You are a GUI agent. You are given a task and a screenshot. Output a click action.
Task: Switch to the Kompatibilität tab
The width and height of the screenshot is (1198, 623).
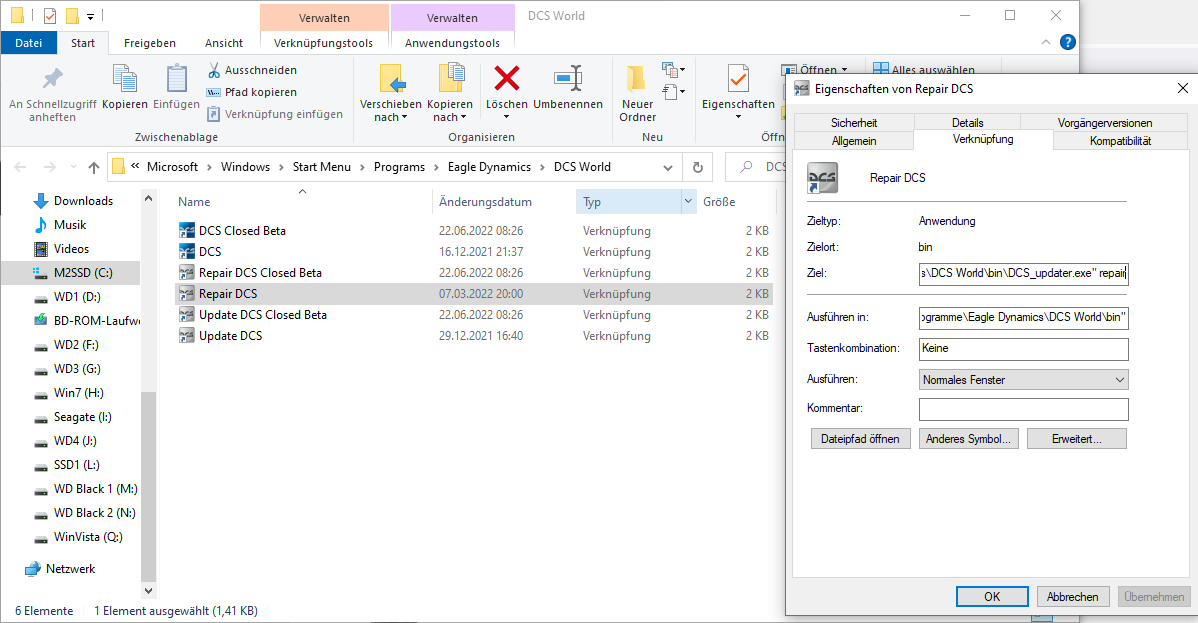coord(1120,141)
